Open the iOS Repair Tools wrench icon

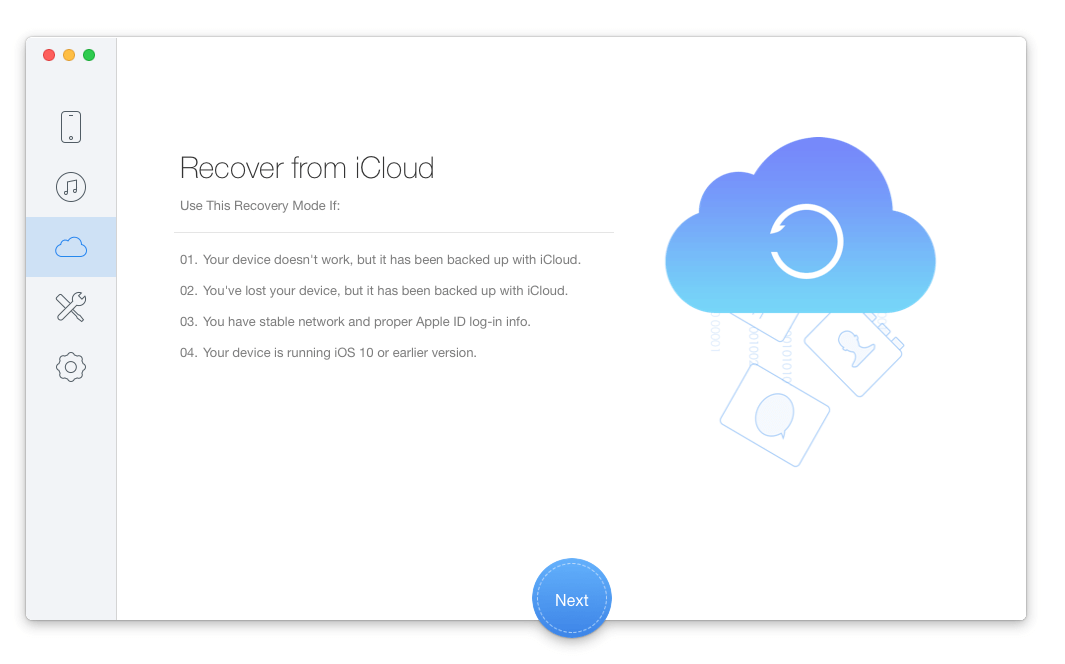(x=71, y=307)
